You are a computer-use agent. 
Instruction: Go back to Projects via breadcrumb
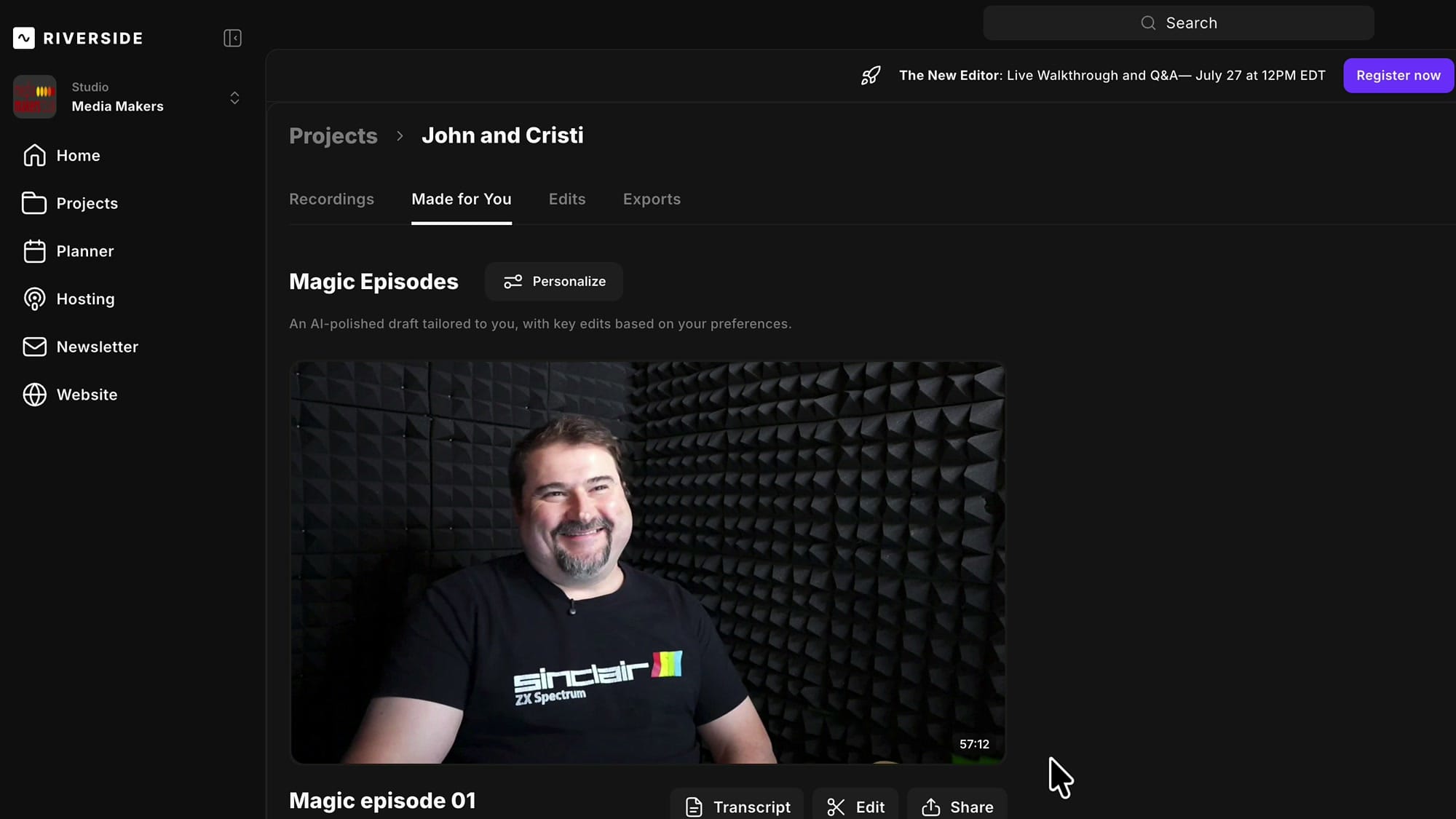coord(333,135)
